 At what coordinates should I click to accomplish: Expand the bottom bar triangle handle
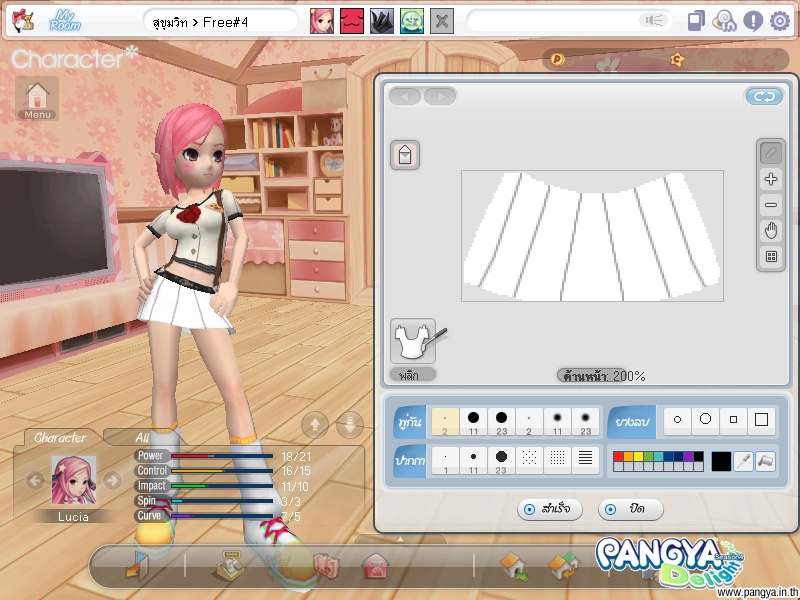(x=400, y=539)
